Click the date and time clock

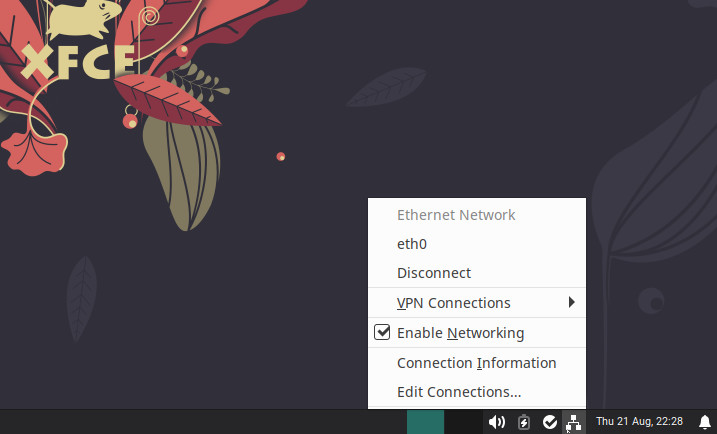(639, 422)
